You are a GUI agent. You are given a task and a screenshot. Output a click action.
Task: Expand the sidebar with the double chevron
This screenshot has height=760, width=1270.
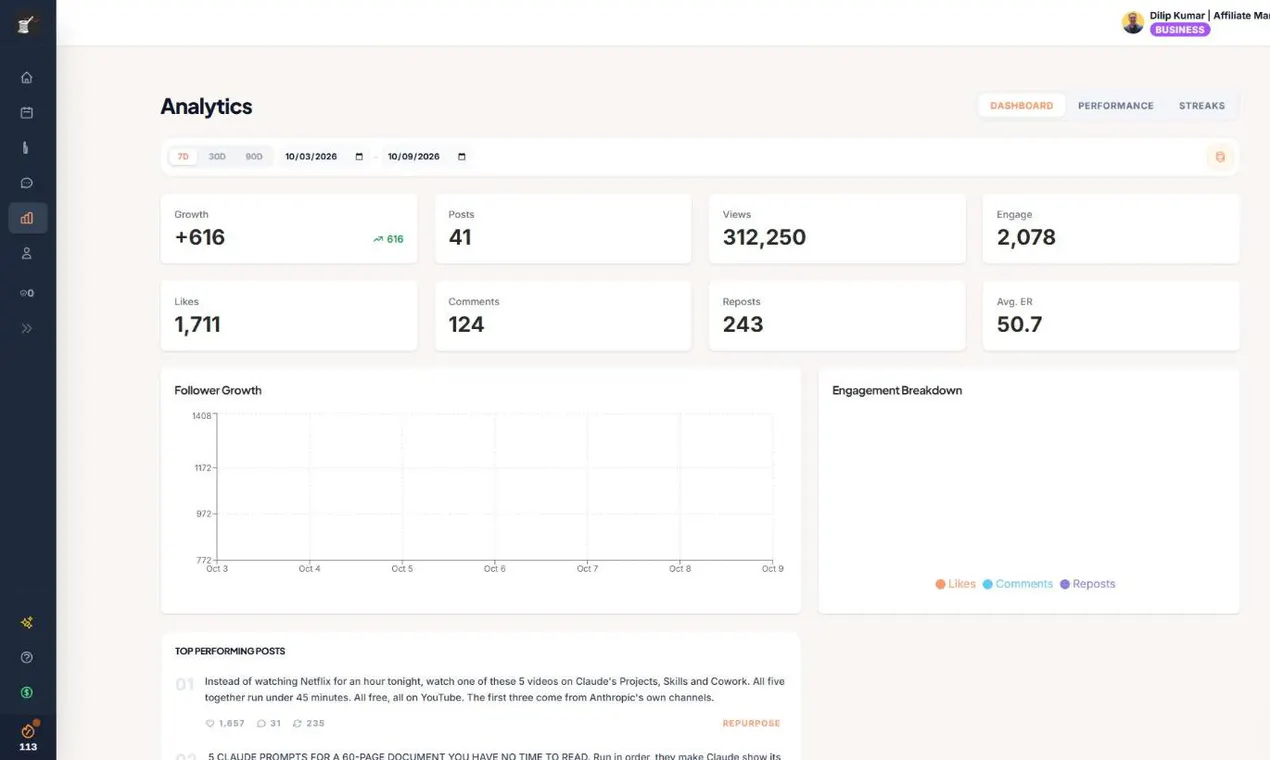27,328
